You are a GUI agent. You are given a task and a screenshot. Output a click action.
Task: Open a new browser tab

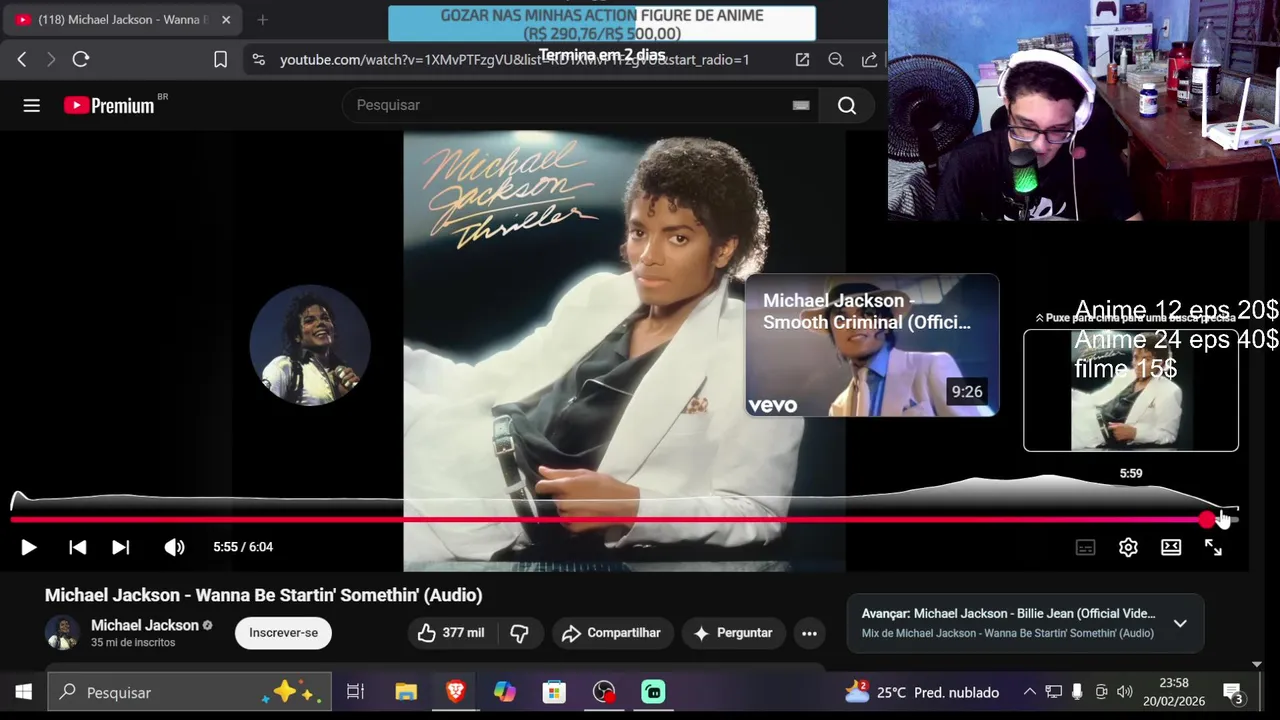[x=262, y=20]
